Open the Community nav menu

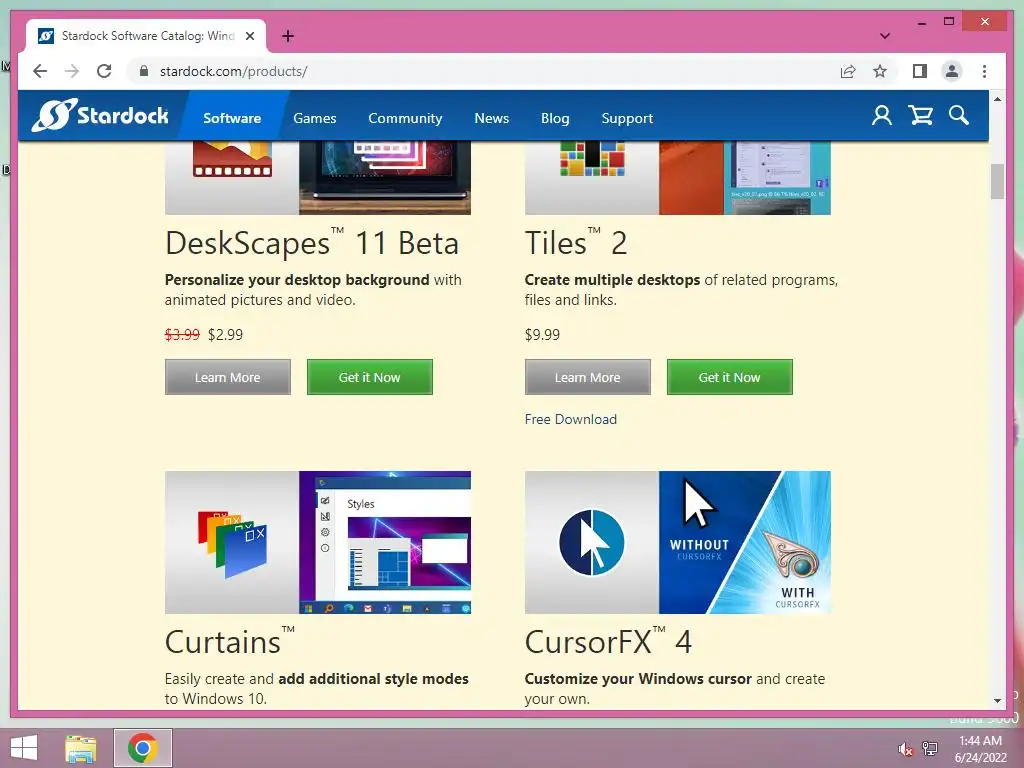click(x=405, y=118)
